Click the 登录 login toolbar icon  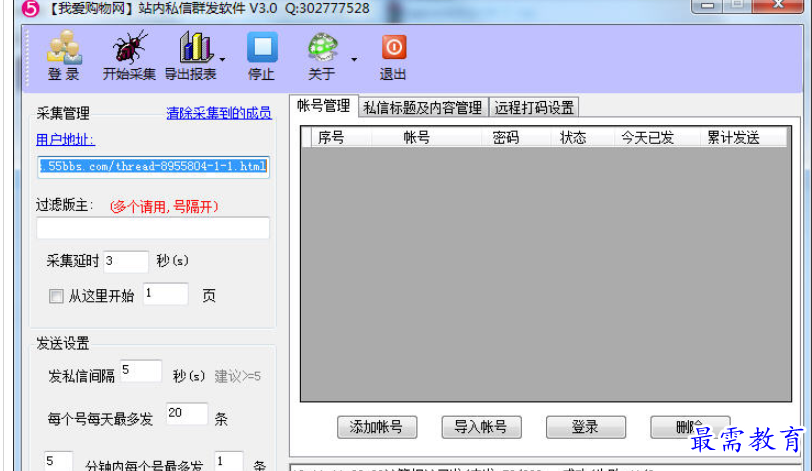pyautogui.click(x=64, y=55)
